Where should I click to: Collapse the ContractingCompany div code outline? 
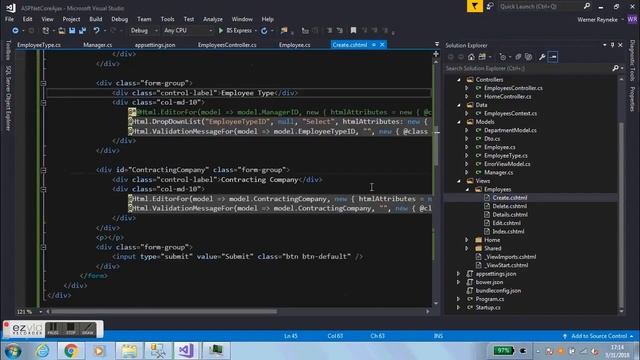coord(44,170)
